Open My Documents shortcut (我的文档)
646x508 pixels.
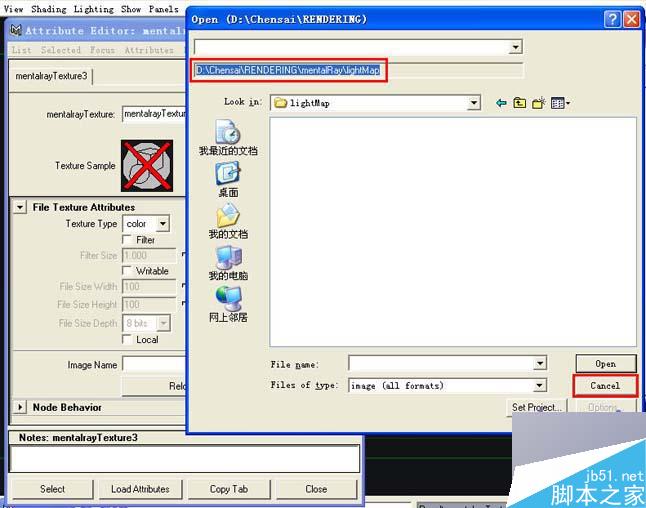(228, 221)
